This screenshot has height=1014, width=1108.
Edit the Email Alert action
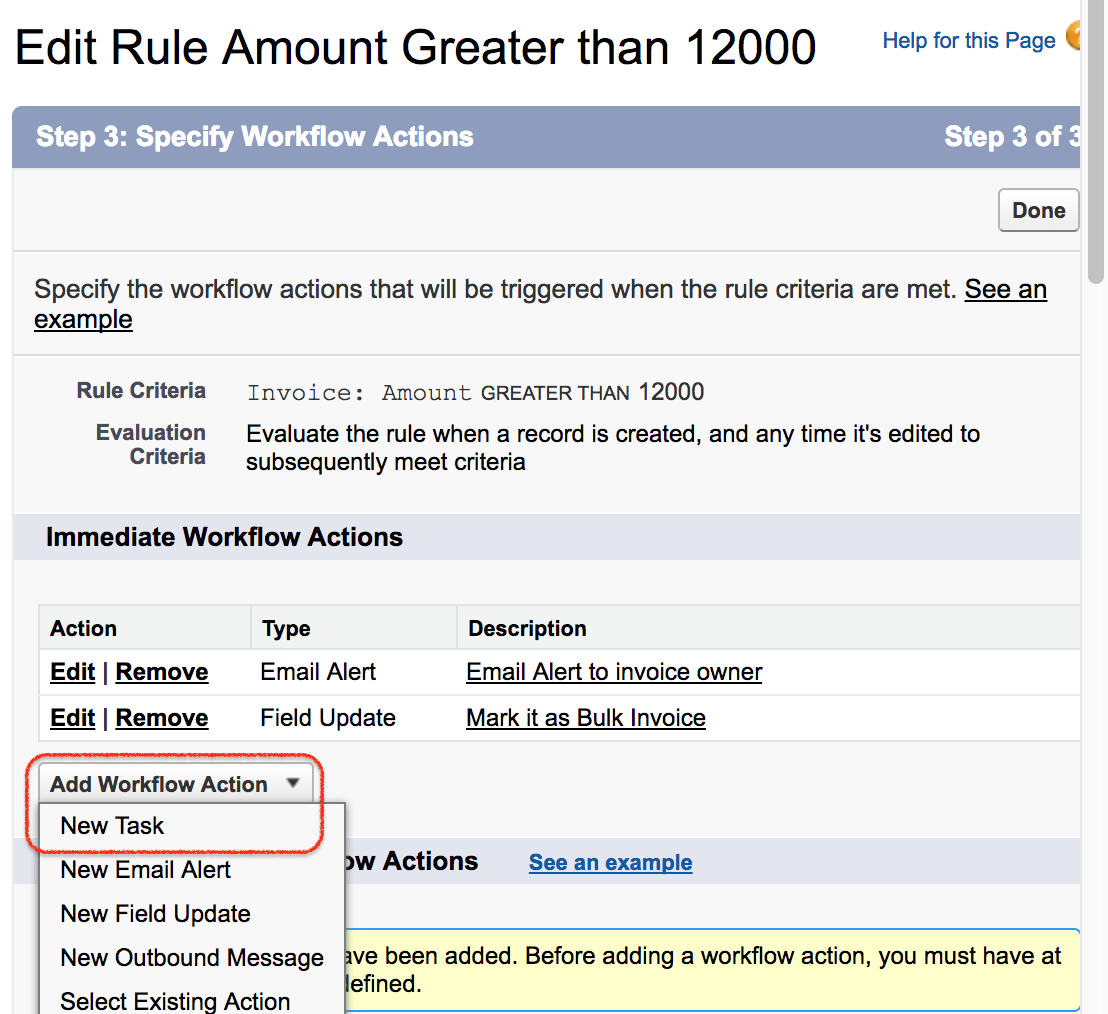click(72, 672)
